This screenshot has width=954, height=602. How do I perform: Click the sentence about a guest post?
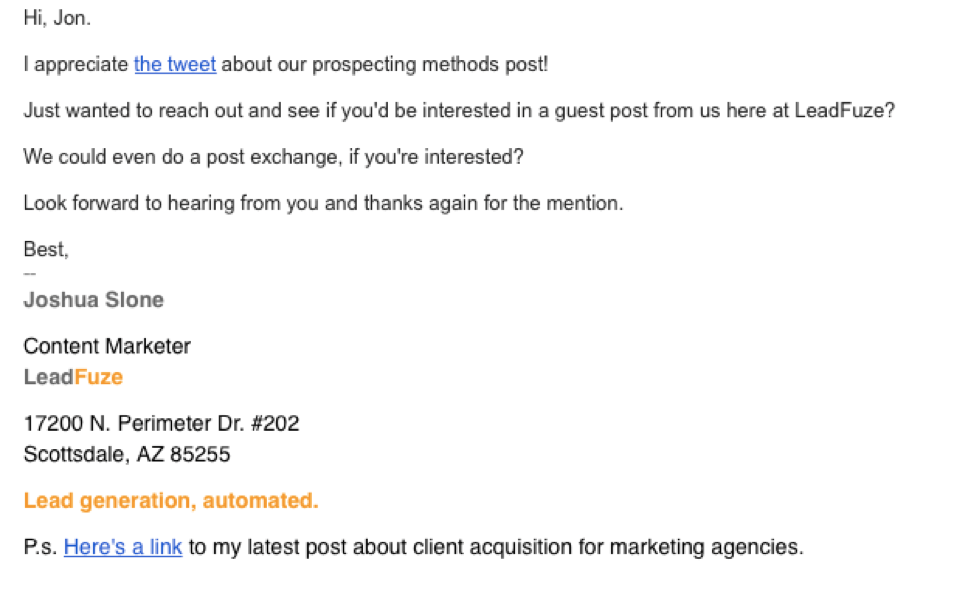click(x=459, y=110)
